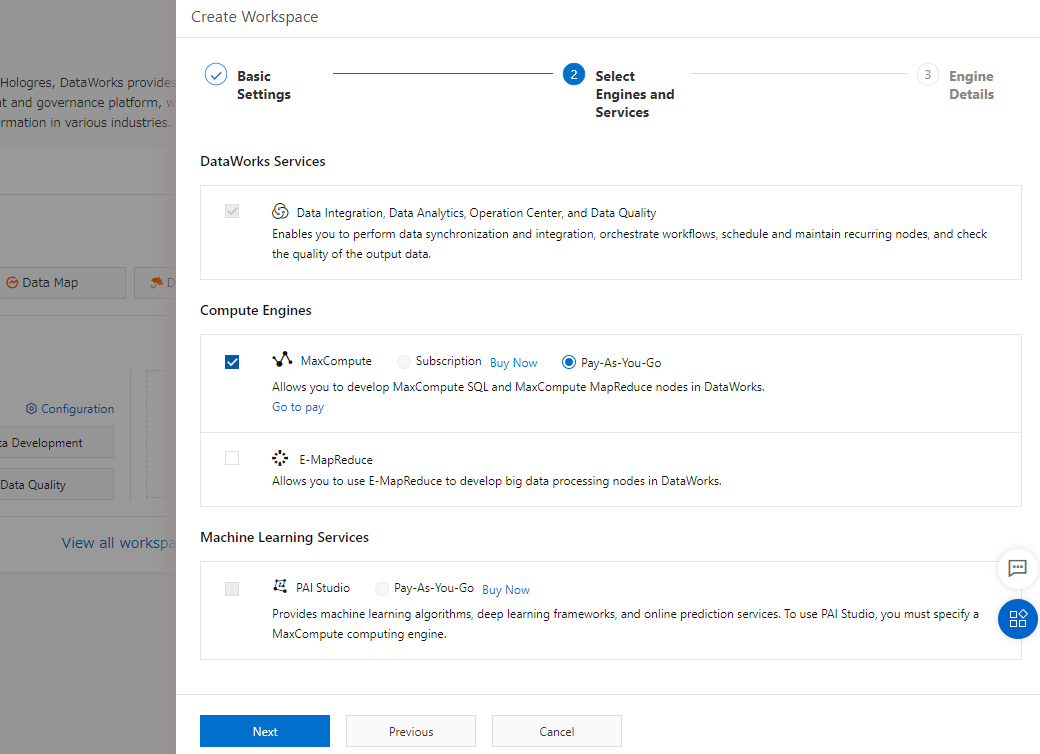Select the Subscription radio button for MaxCompute
Screen dimensions: 1040x754
coord(403,362)
